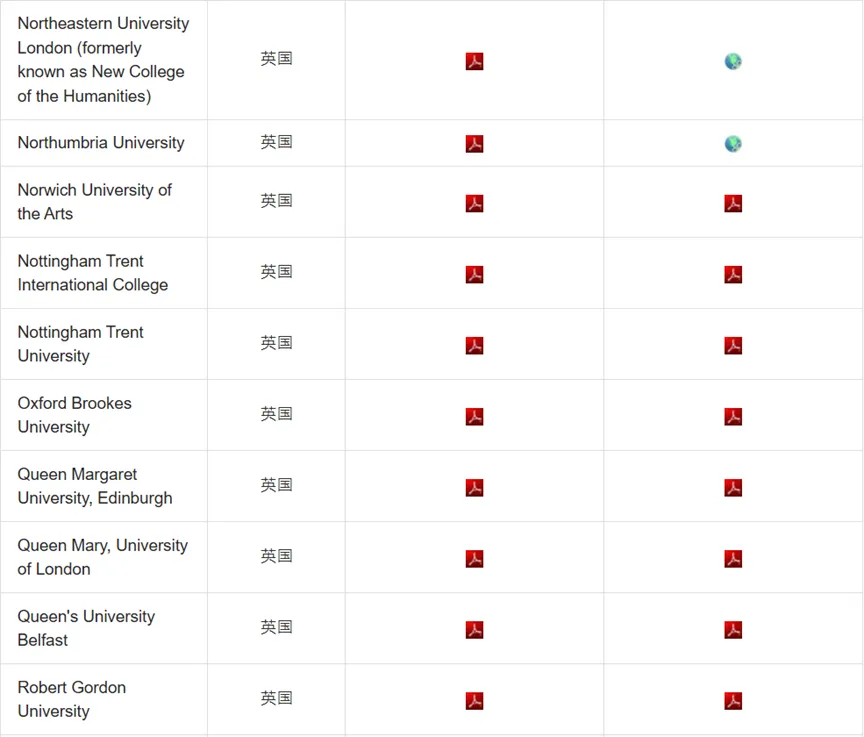Open first PDF icon for Northumbria University

click(x=475, y=144)
